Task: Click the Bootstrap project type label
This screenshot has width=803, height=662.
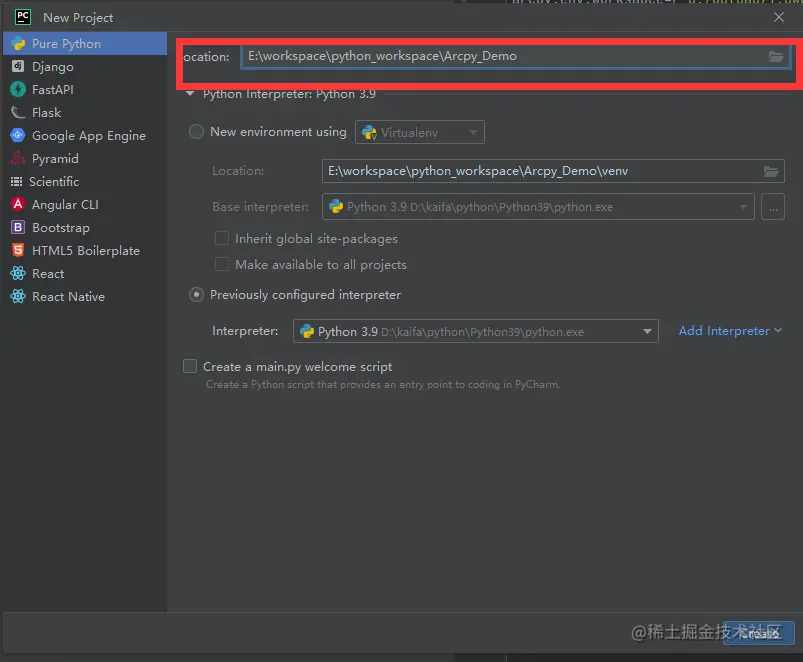Action: [x=61, y=227]
